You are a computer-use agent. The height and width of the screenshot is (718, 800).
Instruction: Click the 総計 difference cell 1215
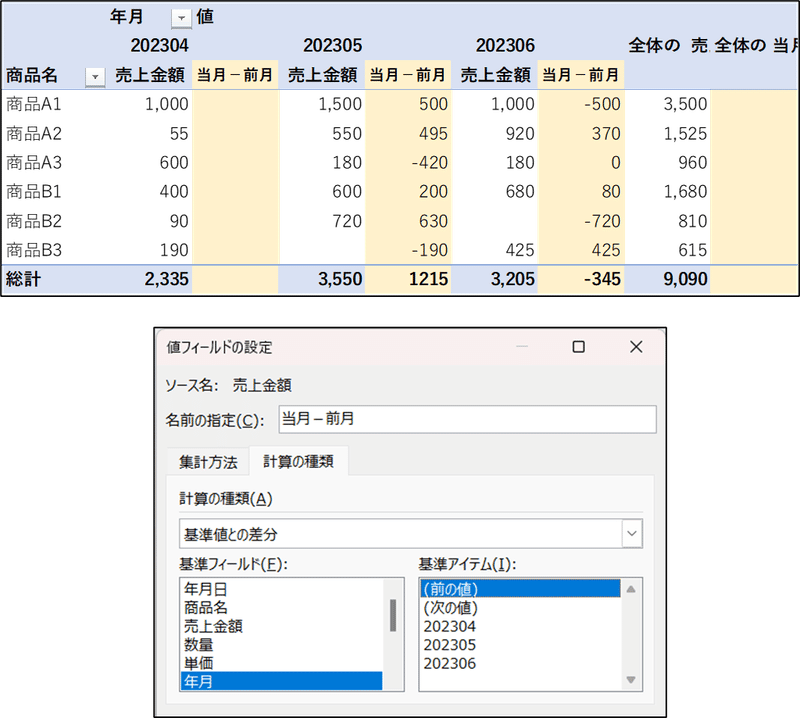428,279
